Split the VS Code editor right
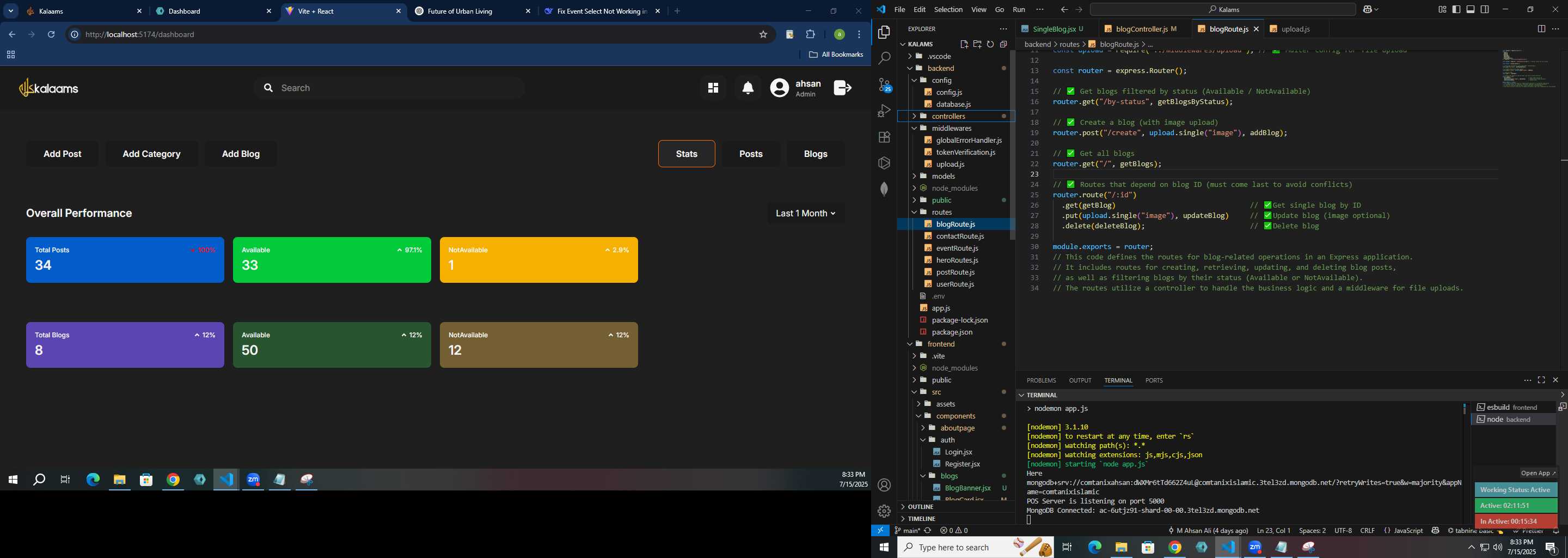This screenshot has width=1568, height=558. tap(1541, 29)
